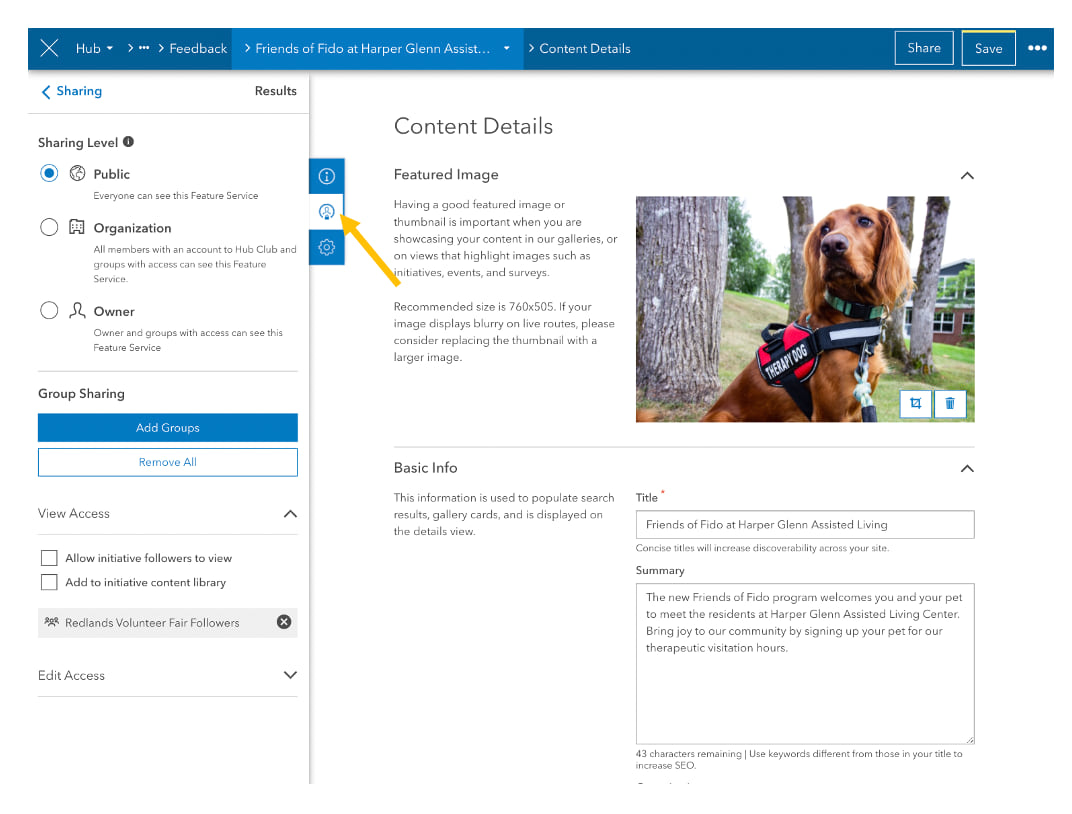
Task: Open the Settings gear panel icon
Action: pyautogui.click(x=326, y=247)
